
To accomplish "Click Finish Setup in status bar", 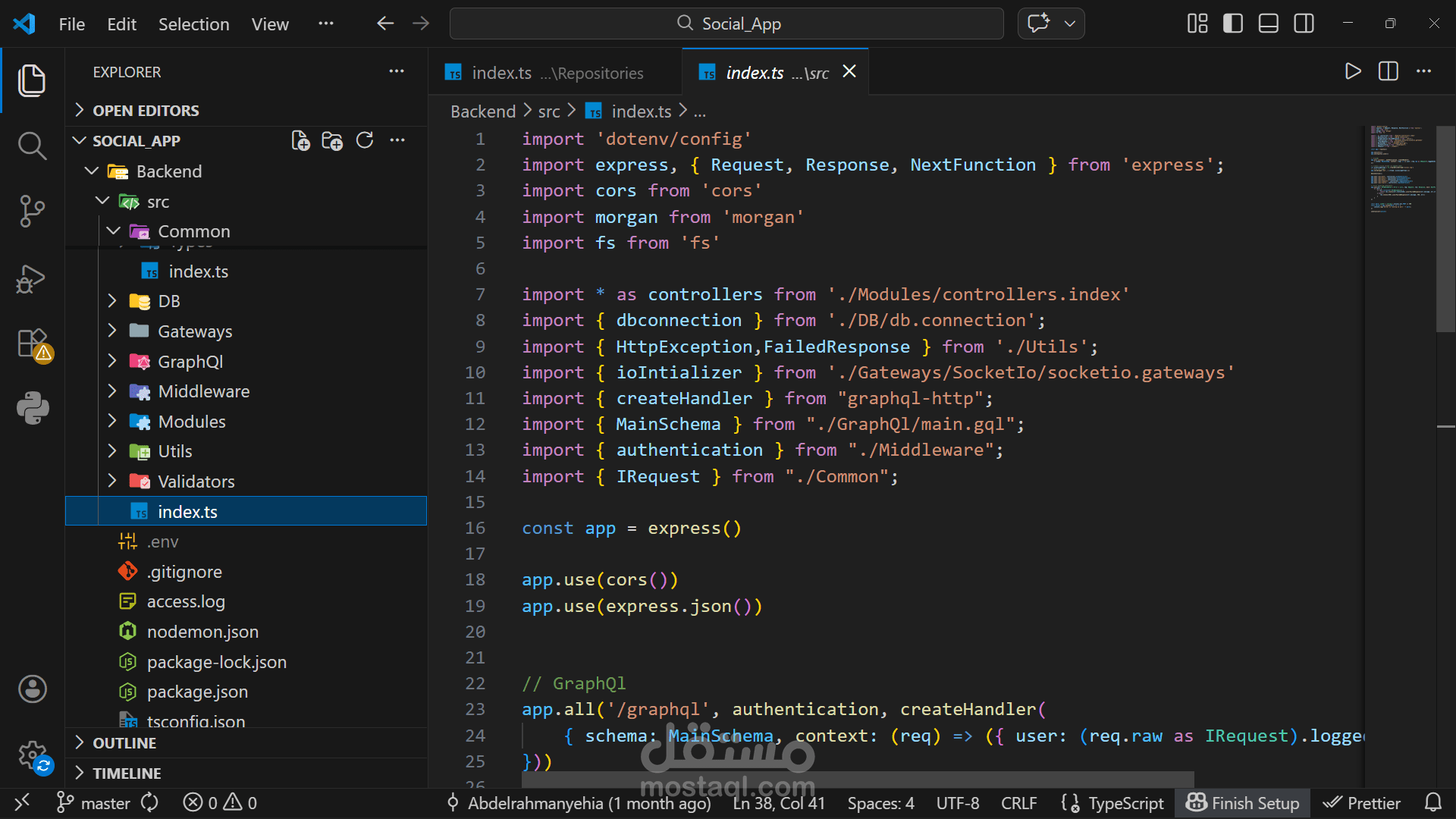I will [x=1243, y=803].
